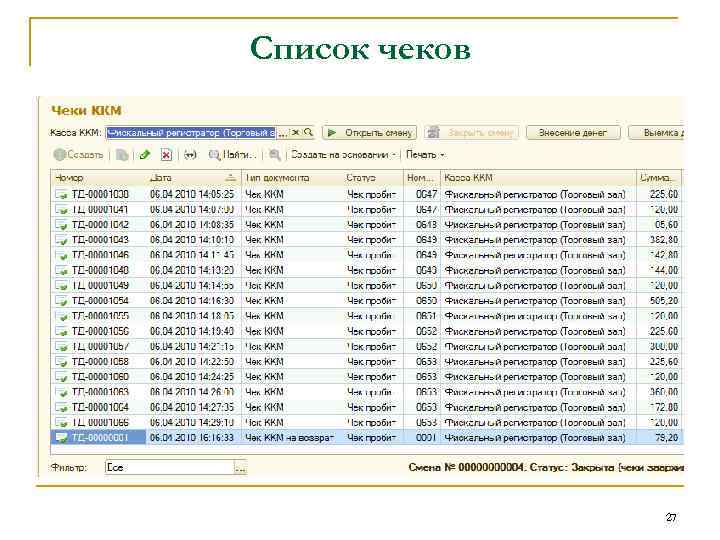Click the Касса ККМ input field
Image resolution: width=720 pixels, height=540 pixels.
[x=191, y=133]
